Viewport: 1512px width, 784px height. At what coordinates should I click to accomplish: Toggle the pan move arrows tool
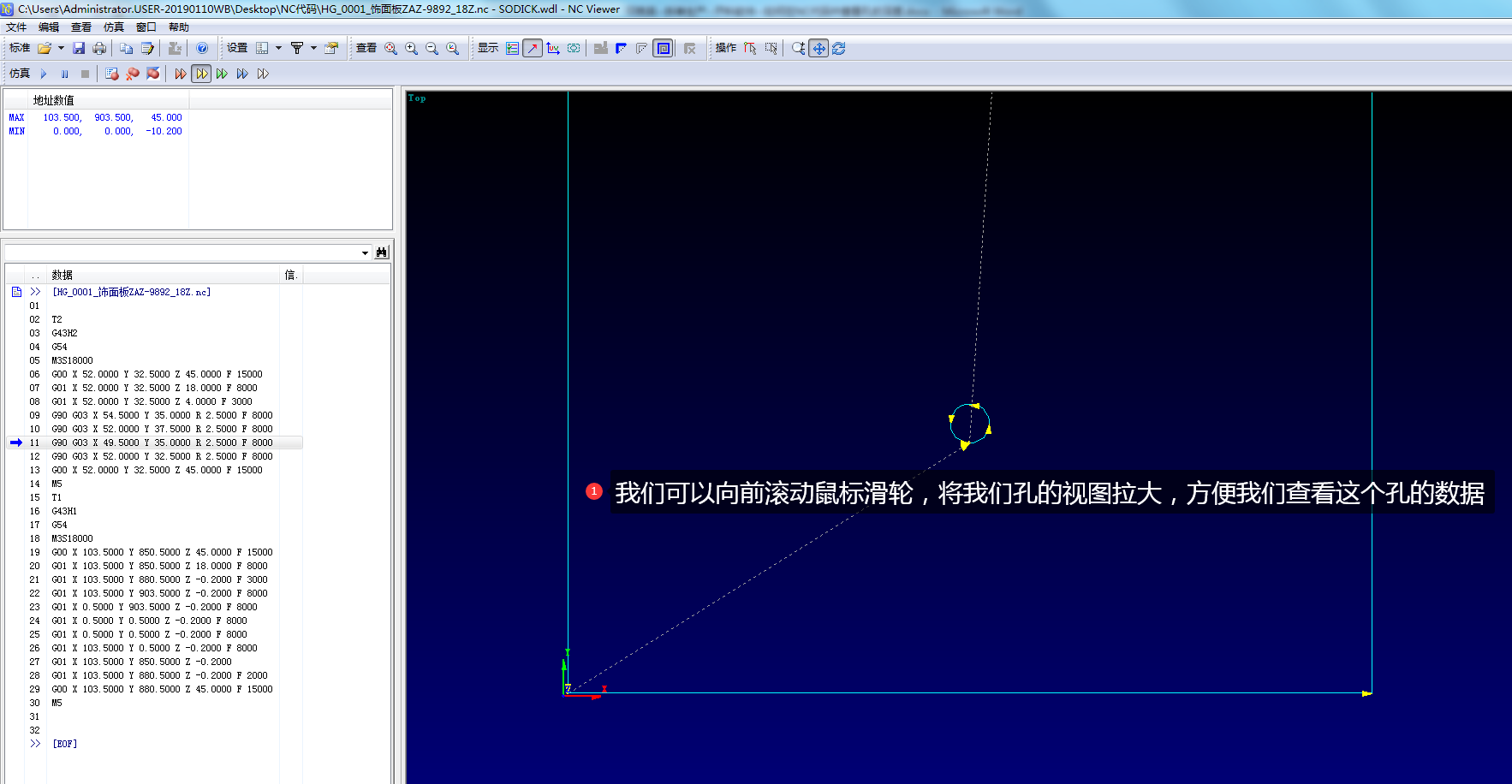click(819, 49)
